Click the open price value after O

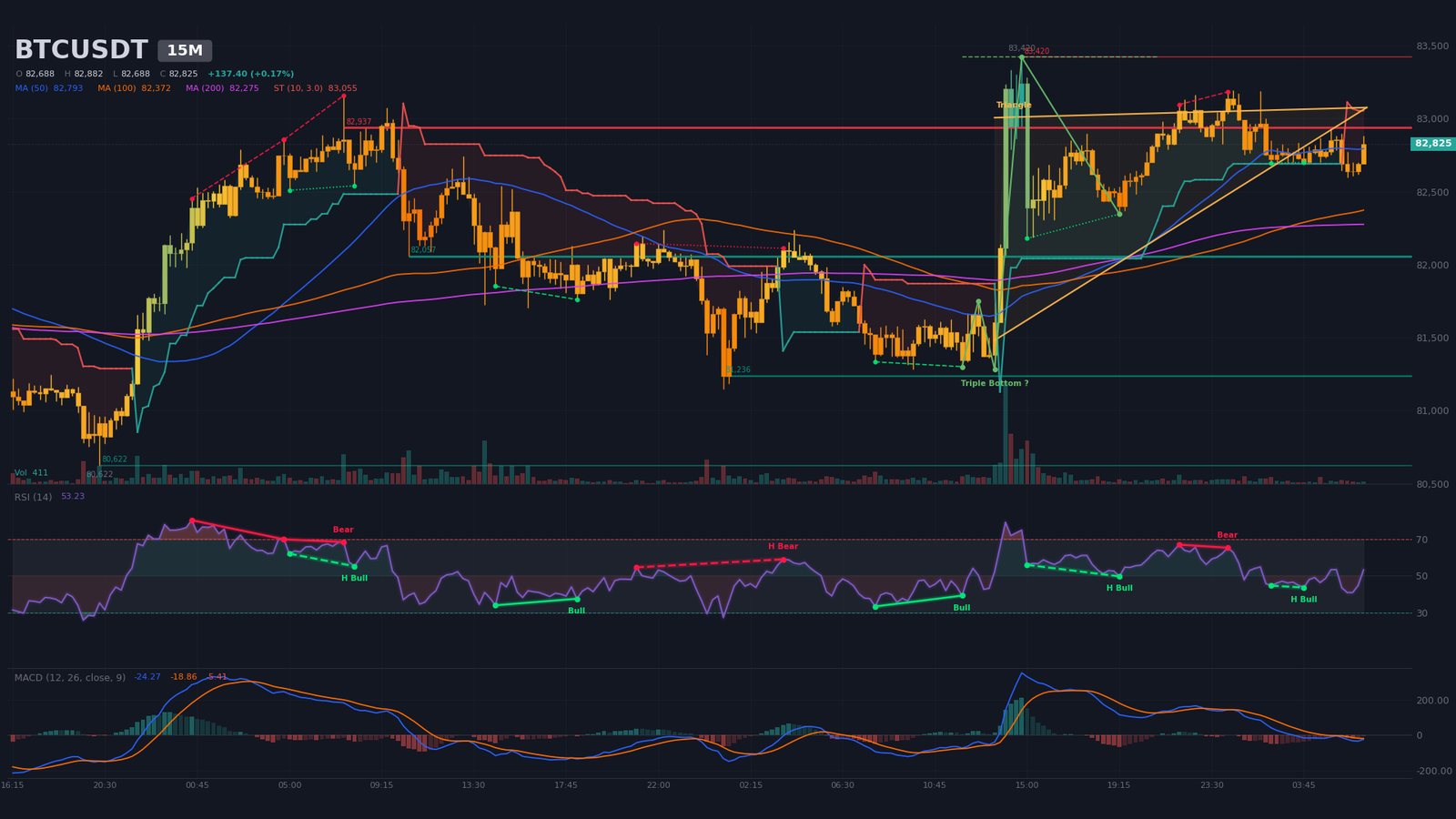40,74
